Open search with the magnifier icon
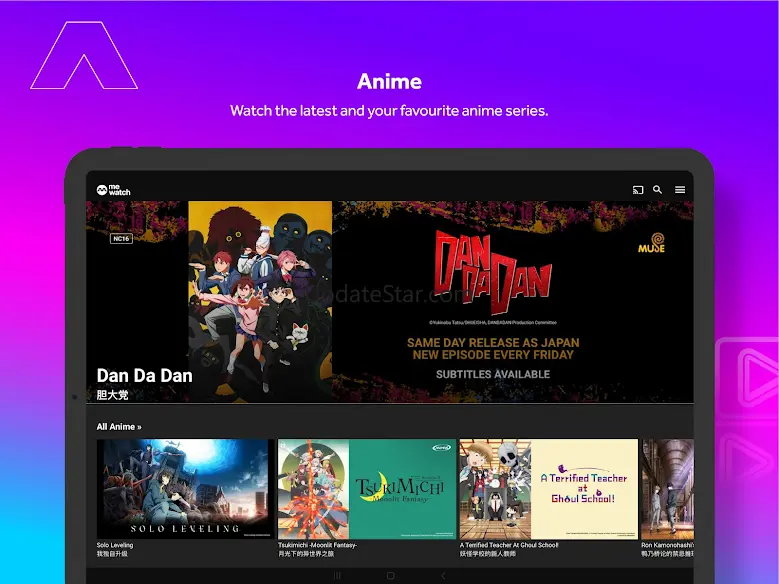This screenshot has width=779, height=584. [x=657, y=189]
